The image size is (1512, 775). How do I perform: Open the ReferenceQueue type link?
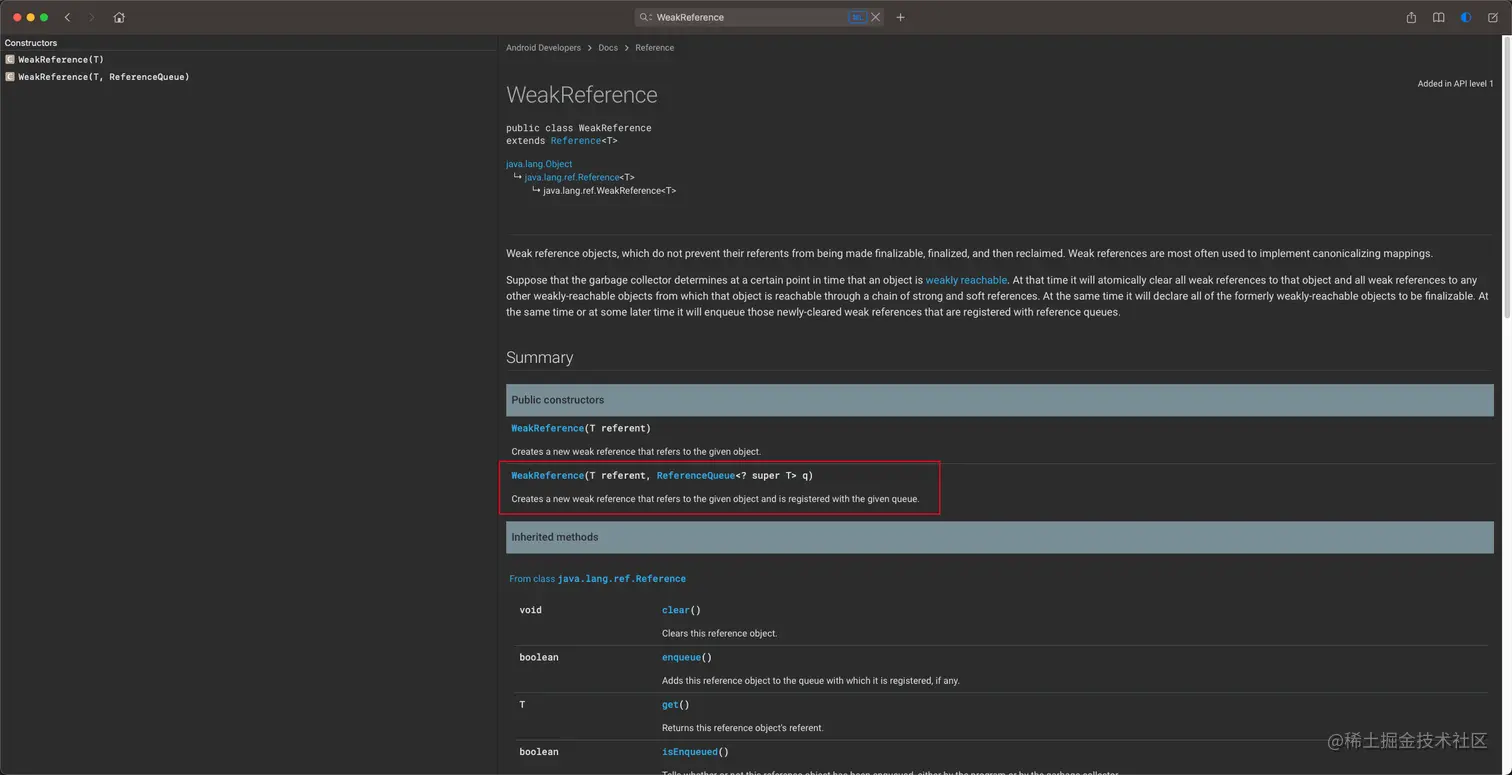696,476
